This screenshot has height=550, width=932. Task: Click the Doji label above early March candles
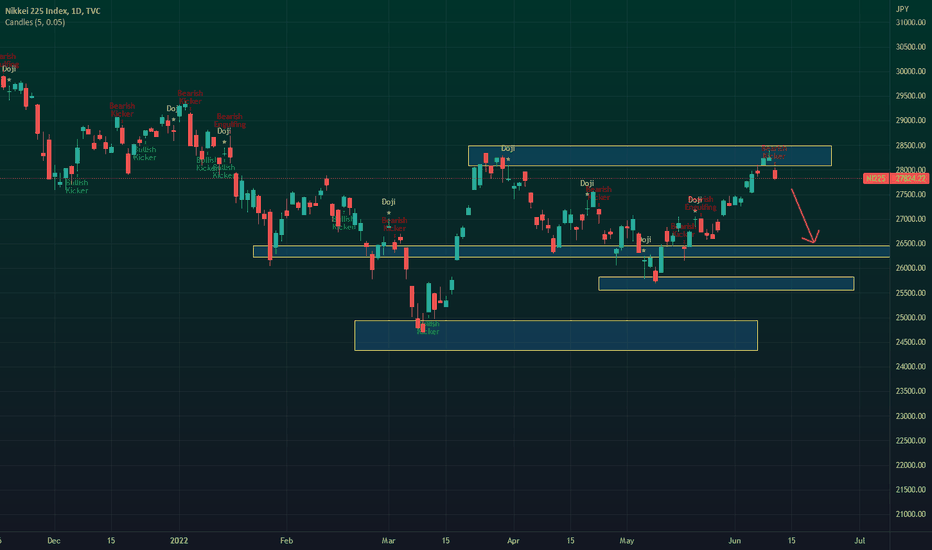pos(388,202)
